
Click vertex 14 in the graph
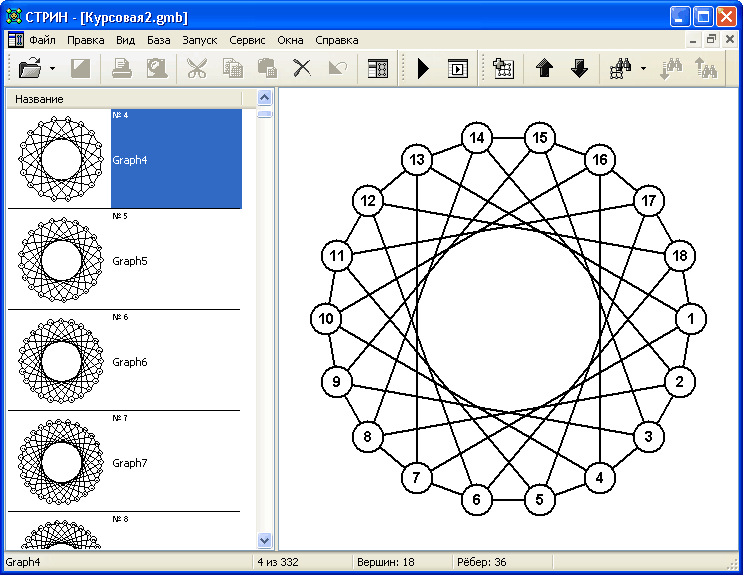coord(478,138)
